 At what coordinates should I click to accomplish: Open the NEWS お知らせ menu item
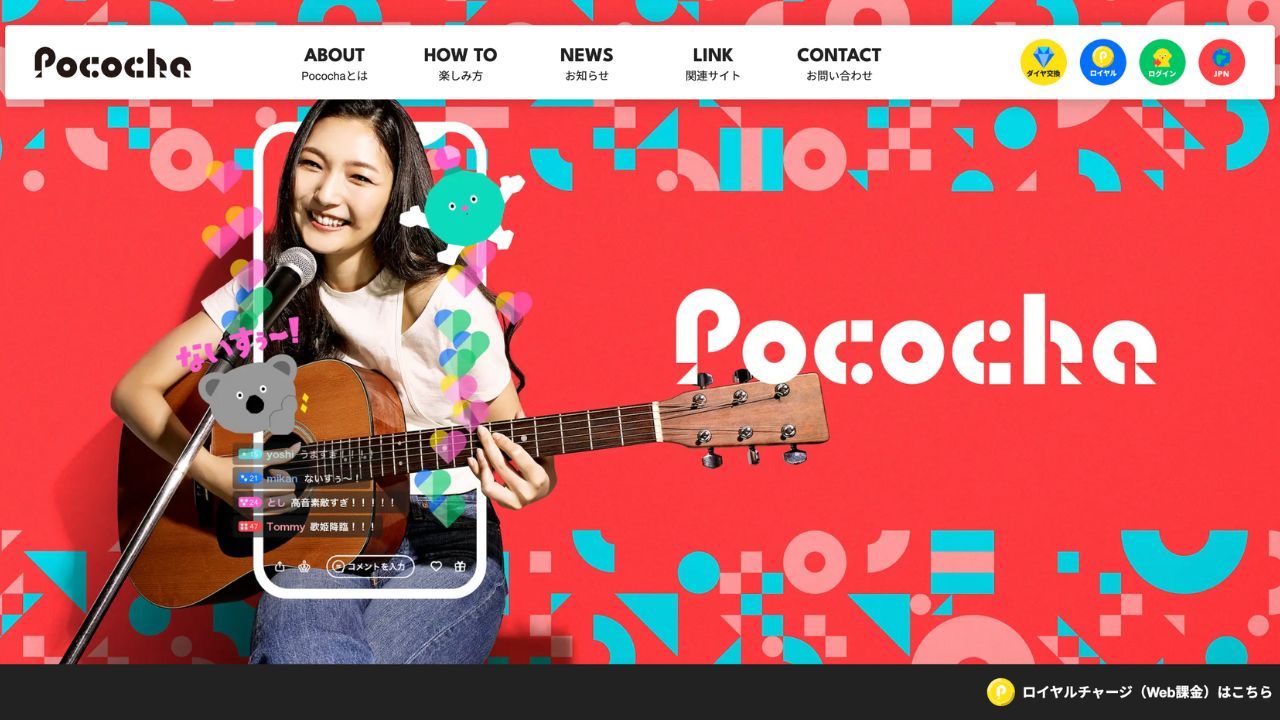(x=586, y=63)
